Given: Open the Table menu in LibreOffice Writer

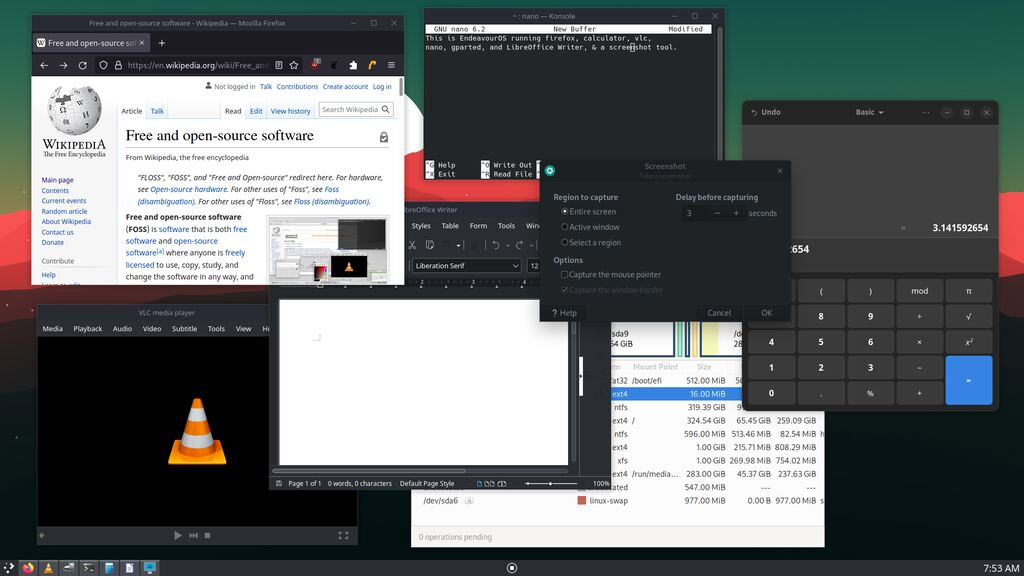Looking at the screenshot, I should pyautogui.click(x=450, y=226).
